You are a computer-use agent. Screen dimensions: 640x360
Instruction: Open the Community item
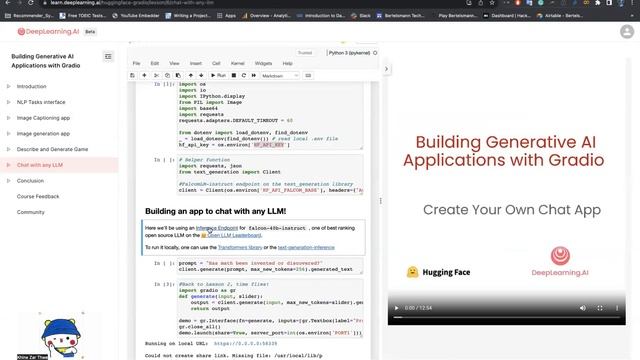(x=31, y=212)
